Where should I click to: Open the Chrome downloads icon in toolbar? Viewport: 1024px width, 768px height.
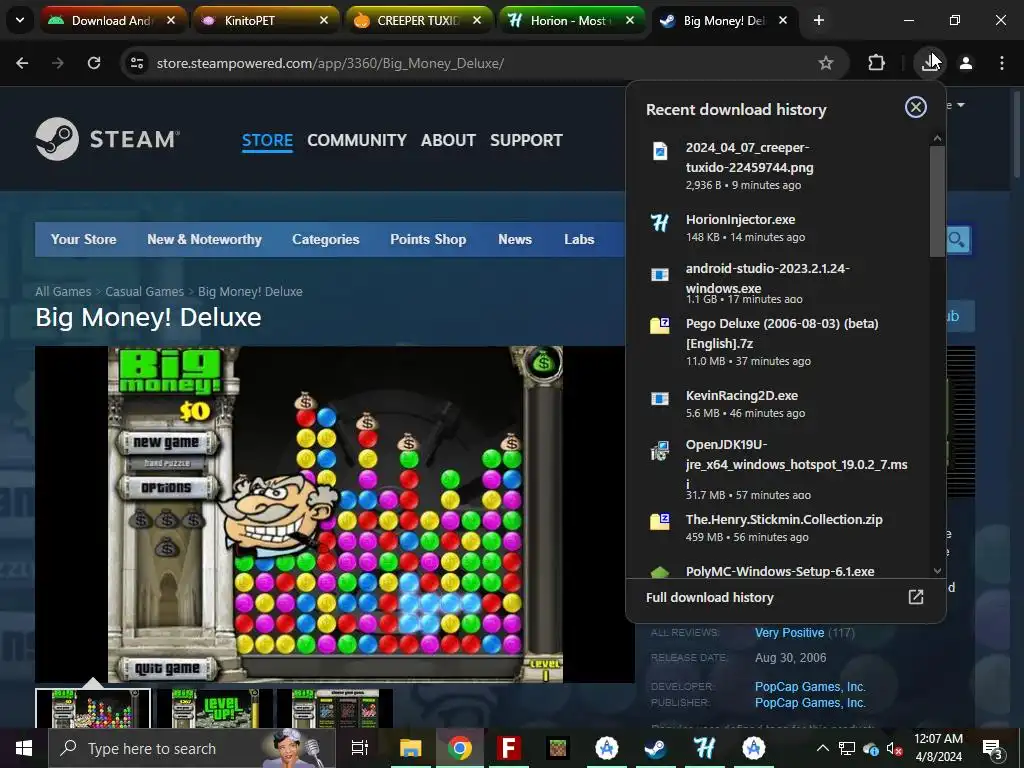click(x=930, y=63)
